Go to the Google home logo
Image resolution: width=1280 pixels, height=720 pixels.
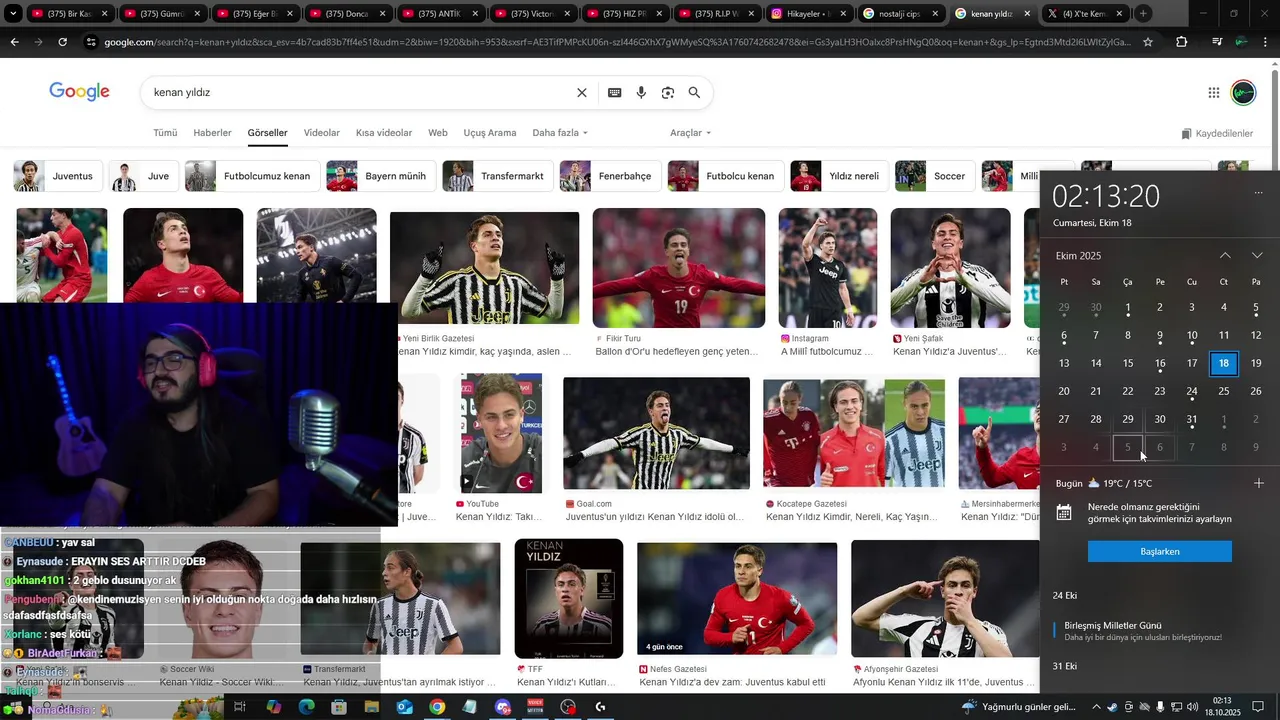tap(79, 92)
